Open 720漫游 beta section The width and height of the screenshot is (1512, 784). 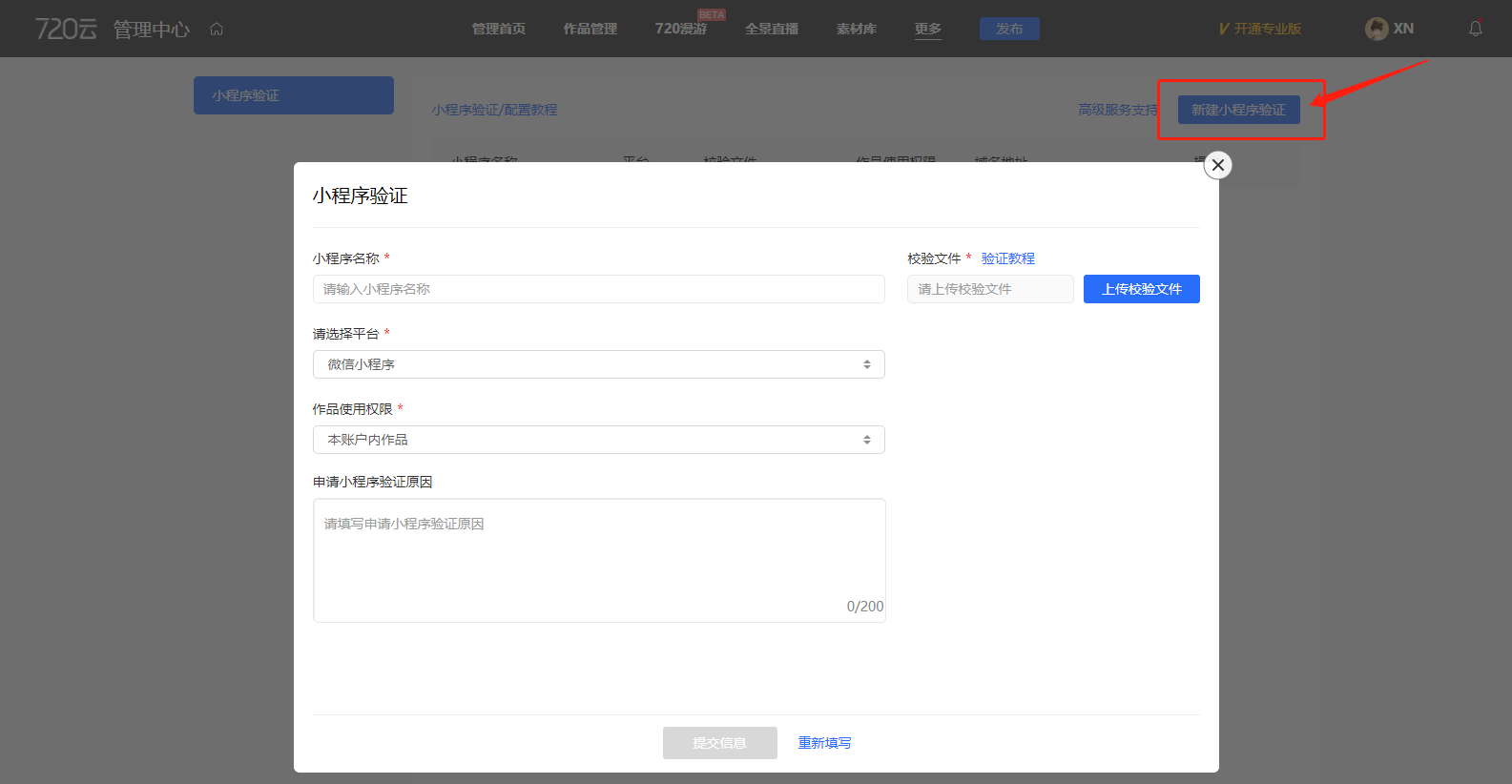pos(680,29)
